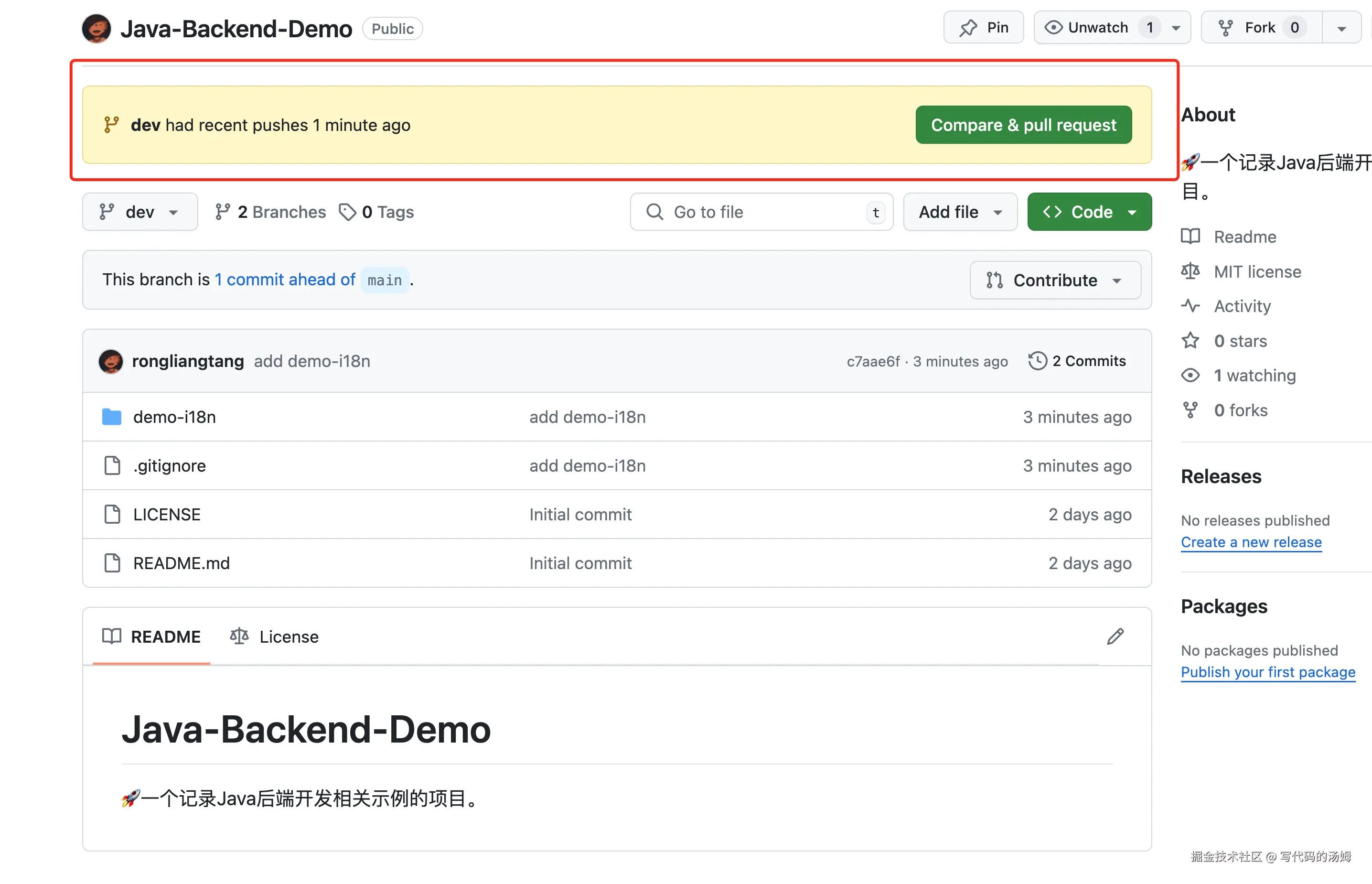
Task: Select the README tab
Action: point(151,636)
